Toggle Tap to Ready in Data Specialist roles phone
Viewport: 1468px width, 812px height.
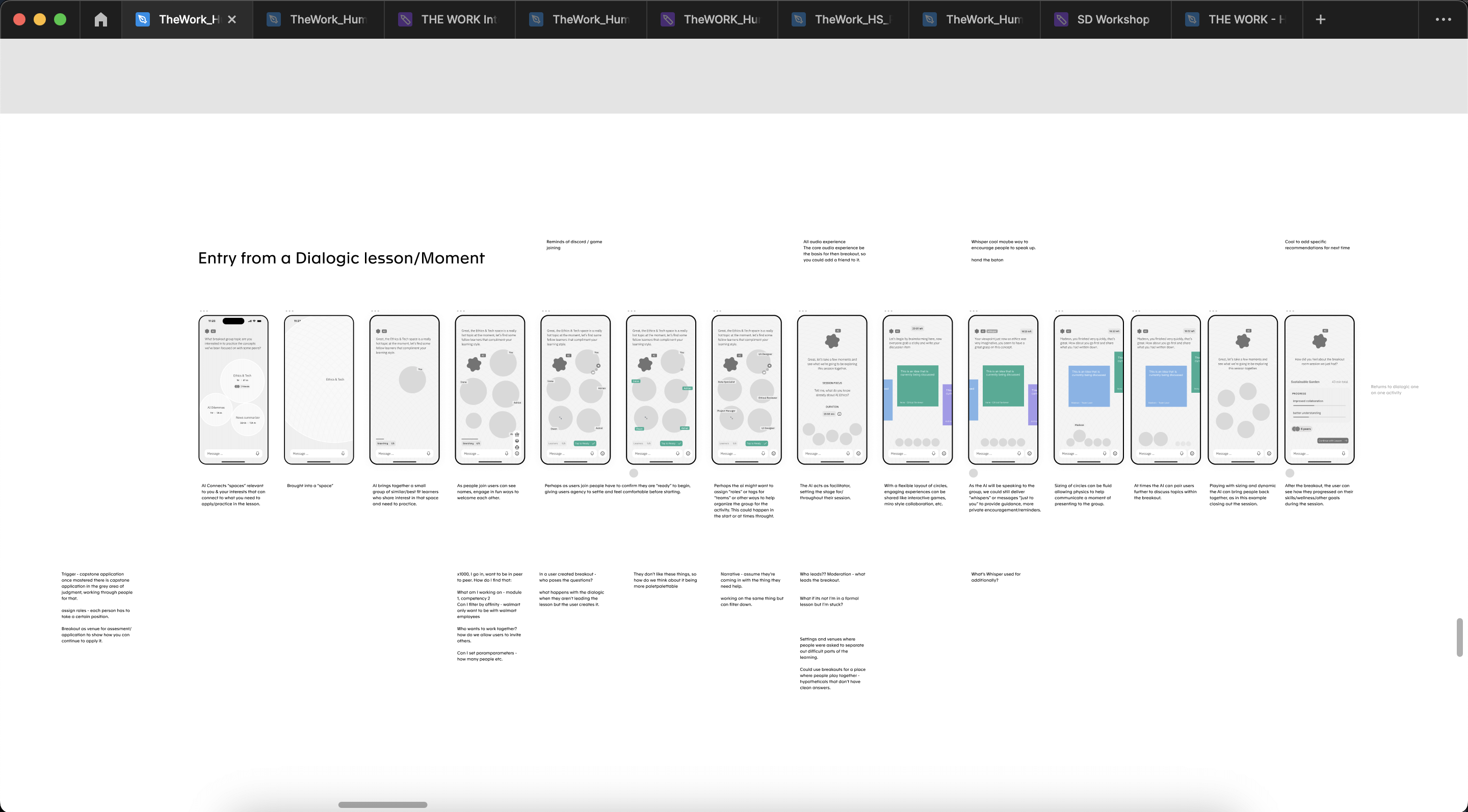[x=756, y=444]
